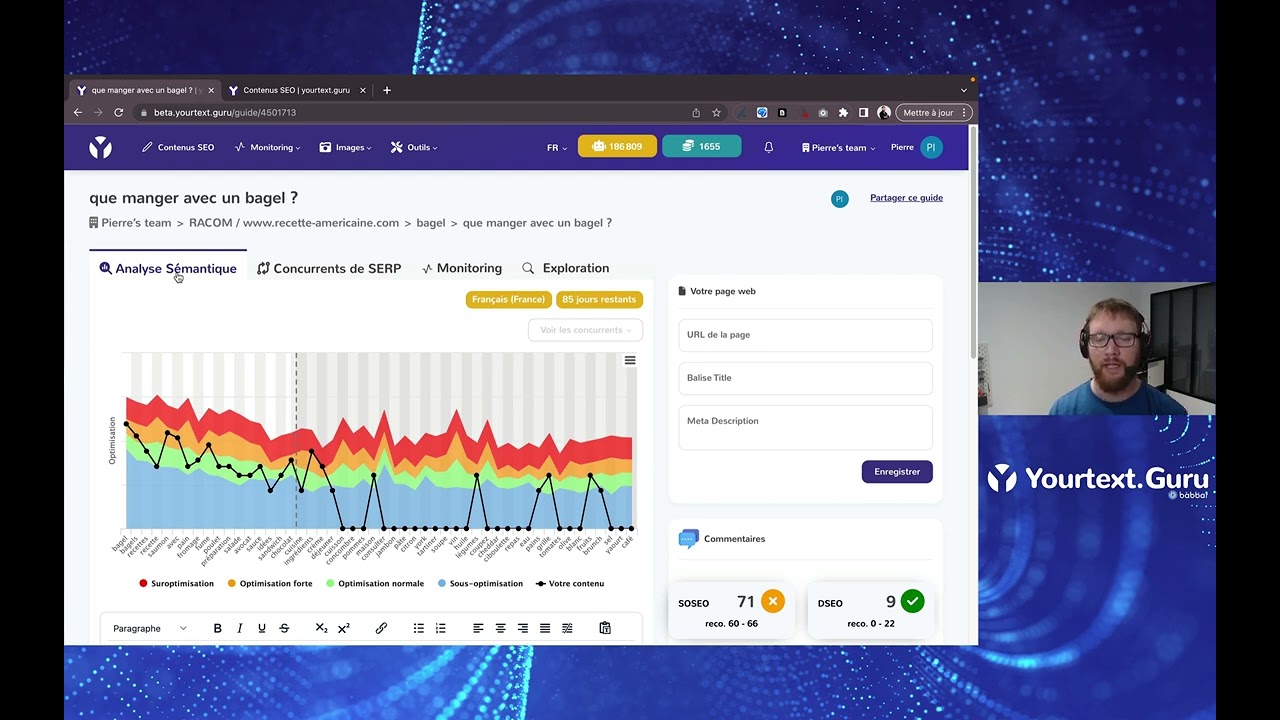1280x720 pixels.
Task: Open the Exploration tab
Action: (x=566, y=268)
